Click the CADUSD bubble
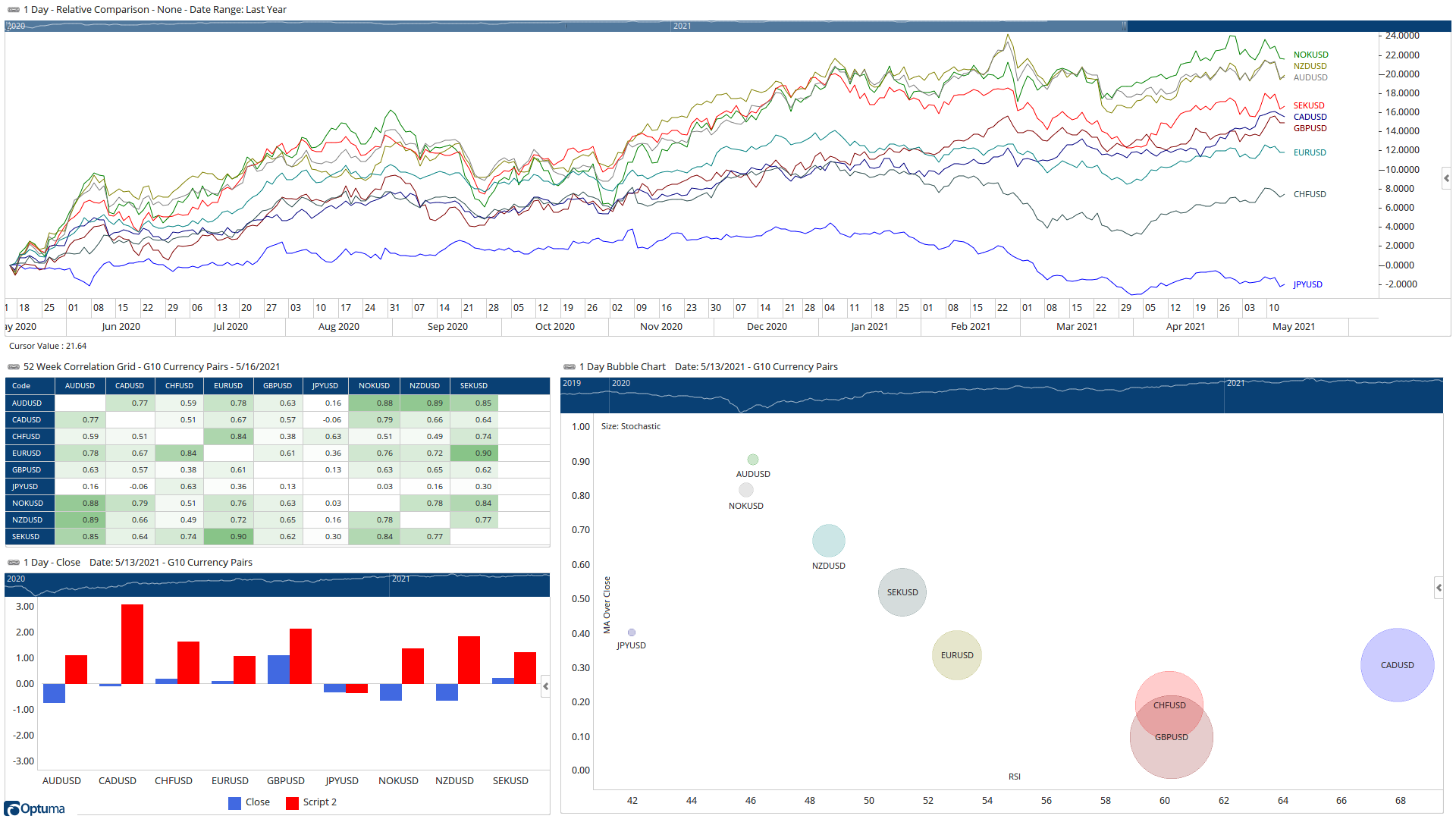The width and height of the screenshot is (1456, 819). pyautogui.click(x=1397, y=665)
